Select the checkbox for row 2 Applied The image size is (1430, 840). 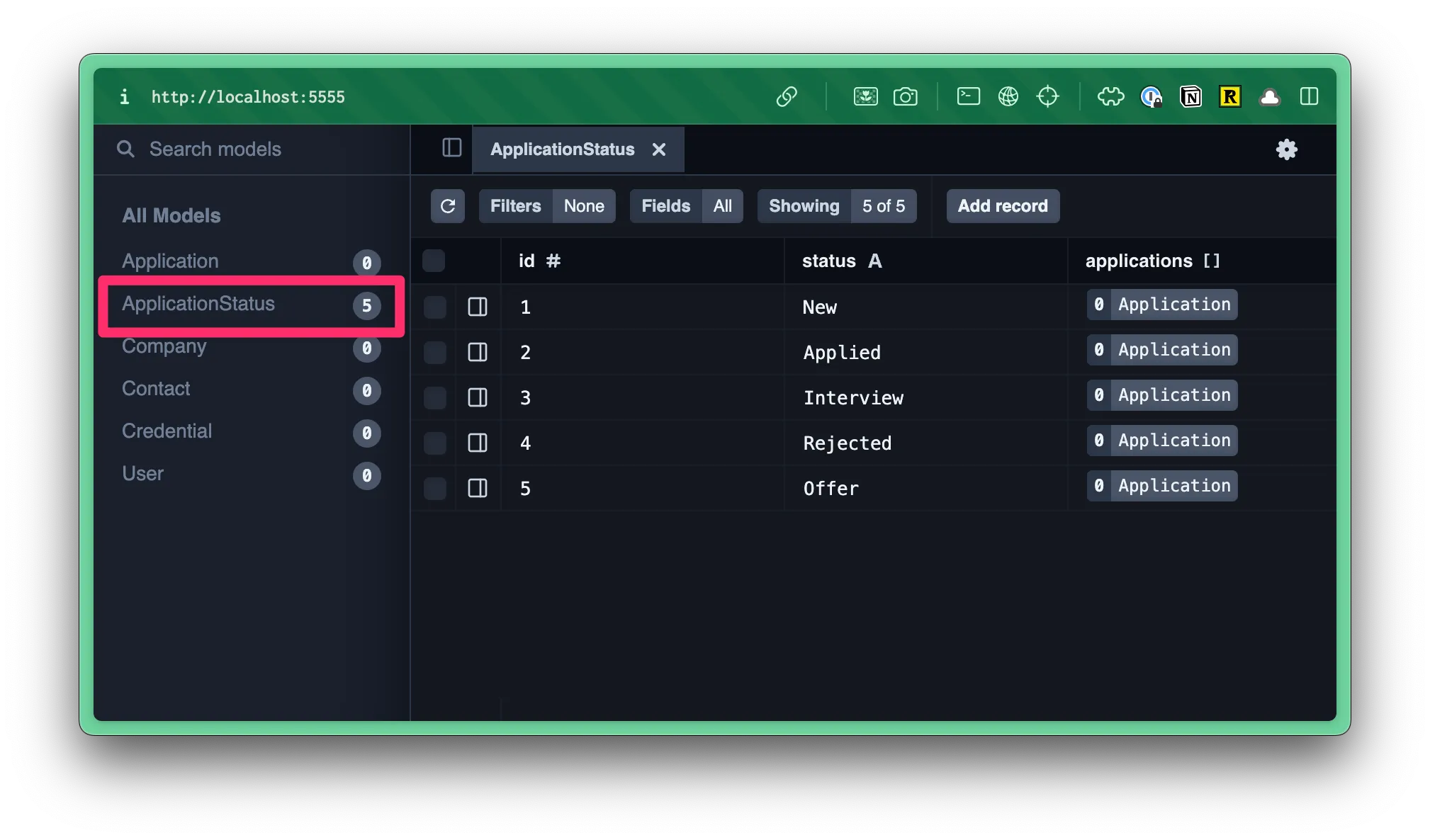point(434,352)
